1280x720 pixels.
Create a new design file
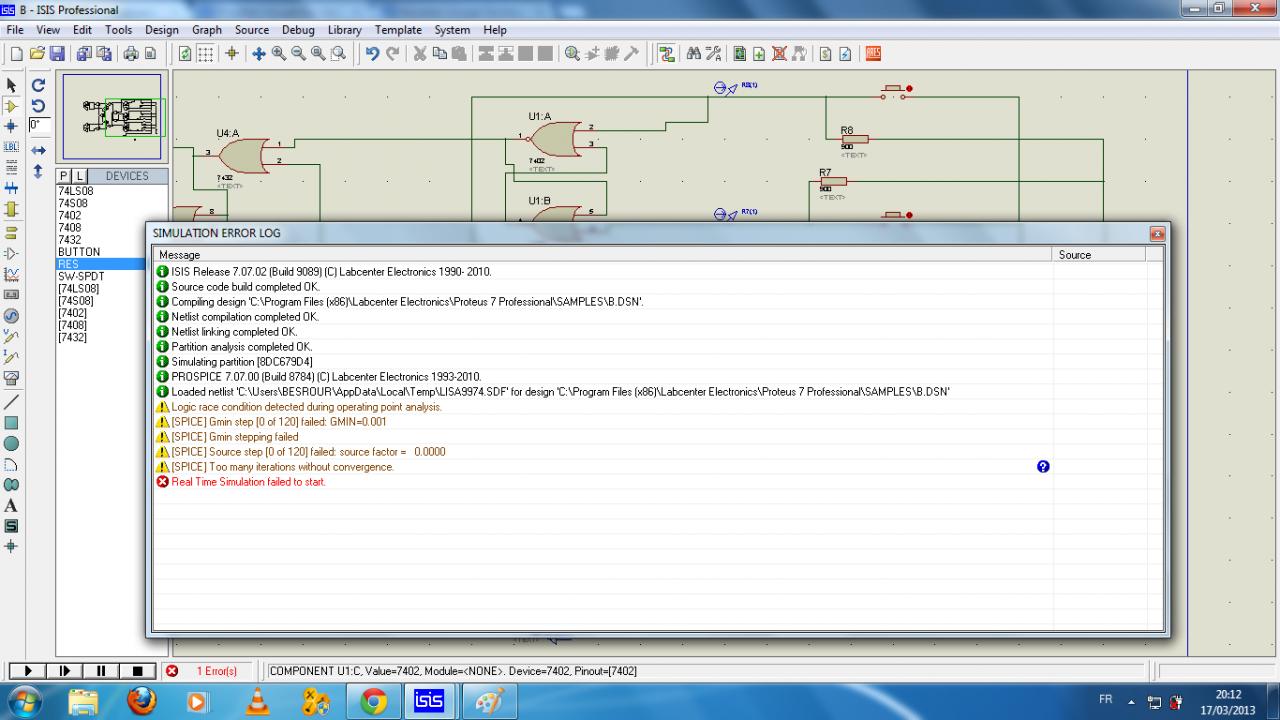pos(17,53)
